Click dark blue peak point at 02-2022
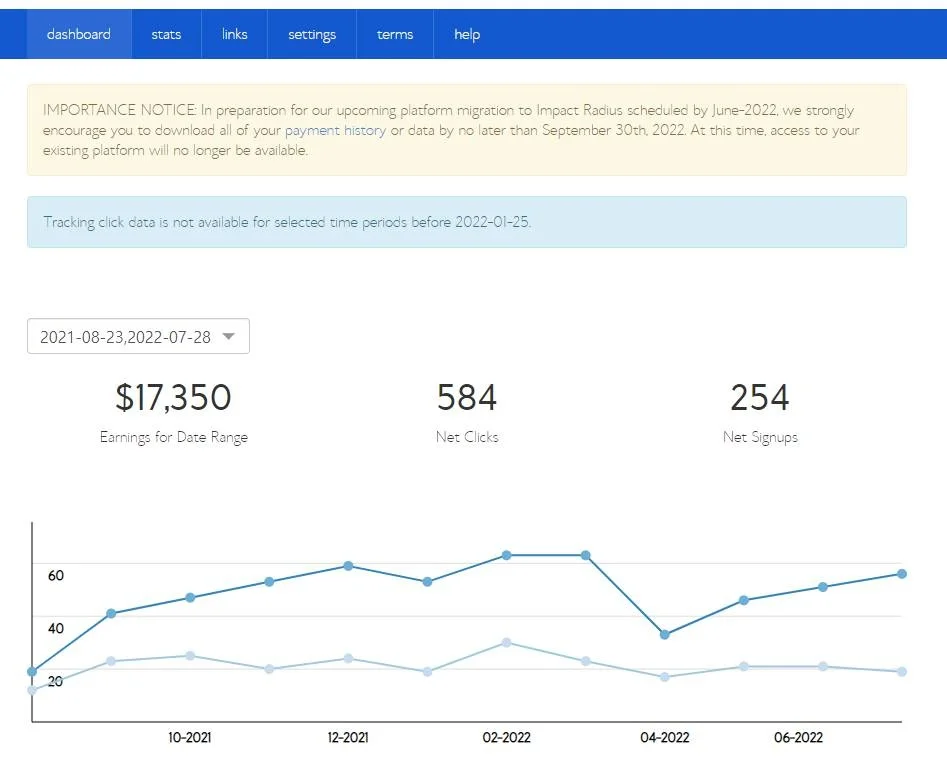Image resolution: width=947 pixels, height=765 pixels. [x=507, y=555]
